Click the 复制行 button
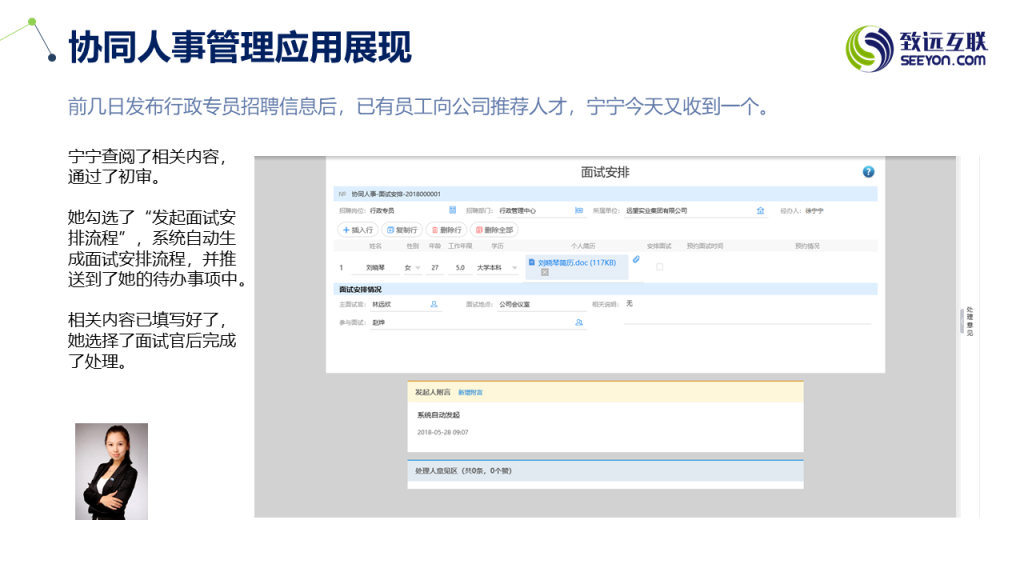The width and height of the screenshot is (1024, 576). click(x=402, y=229)
